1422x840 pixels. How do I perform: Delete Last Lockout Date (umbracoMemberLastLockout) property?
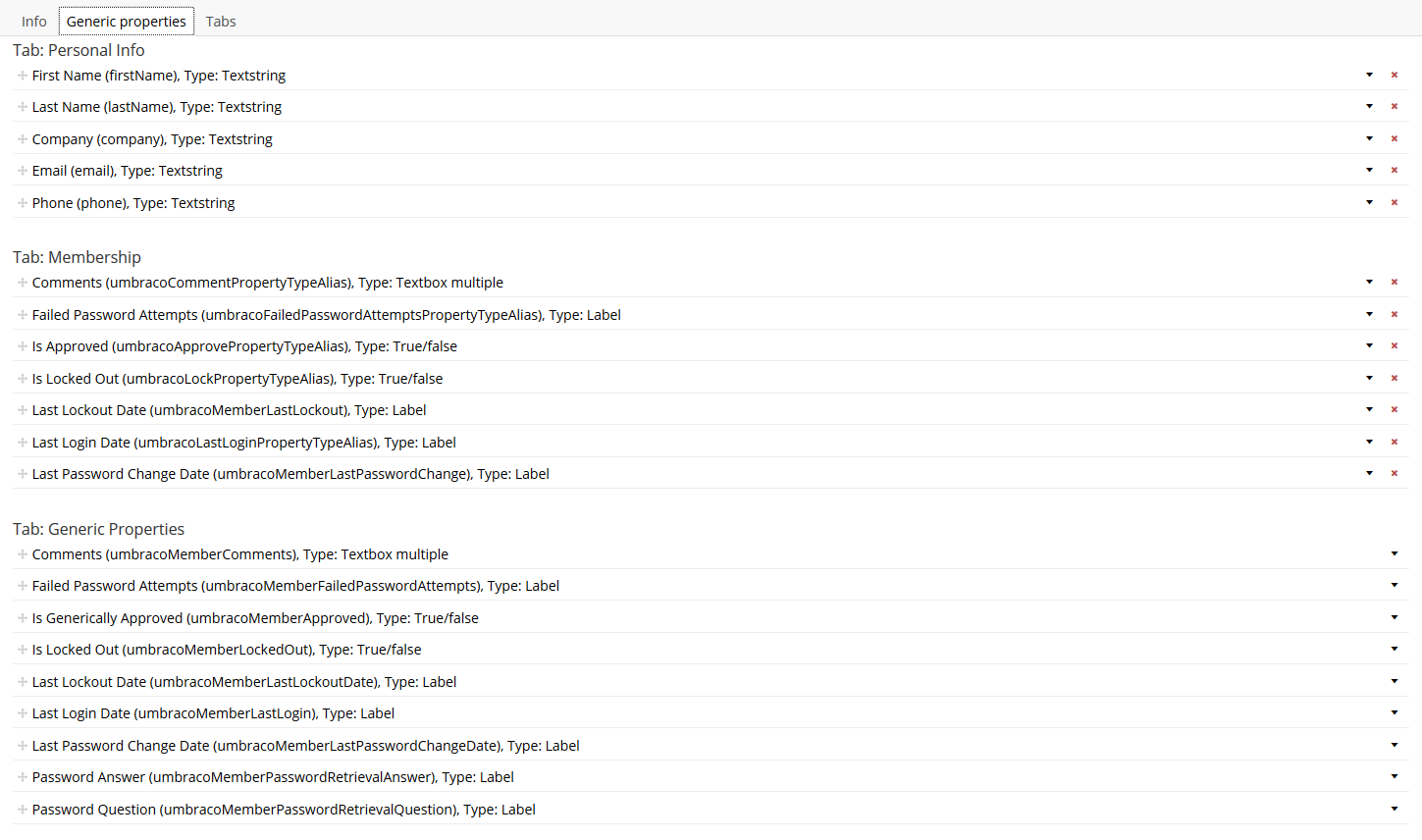tap(1394, 409)
